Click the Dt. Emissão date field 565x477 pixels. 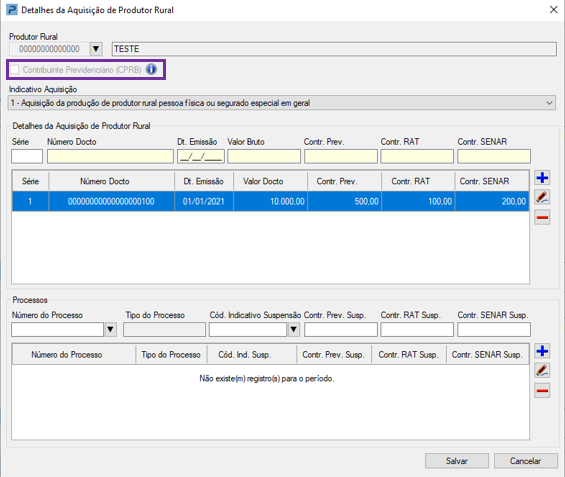(x=201, y=157)
